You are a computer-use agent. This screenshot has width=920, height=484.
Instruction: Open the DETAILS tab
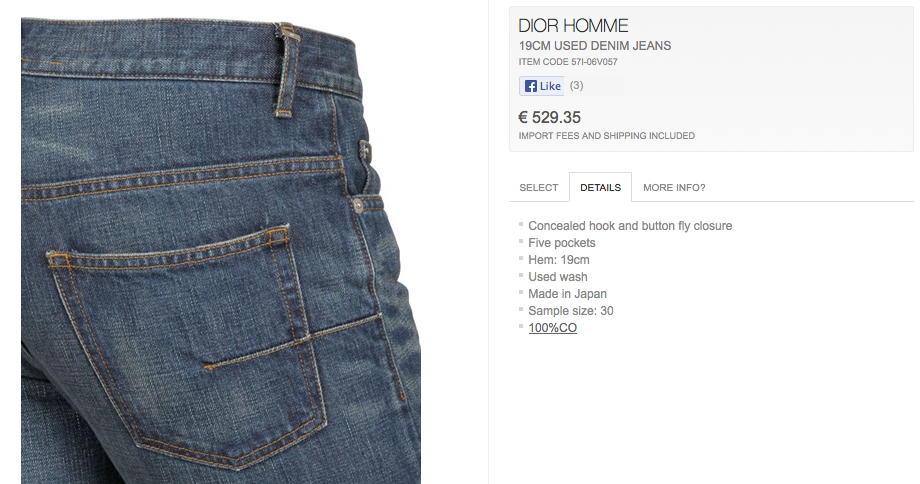tap(600, 188)
